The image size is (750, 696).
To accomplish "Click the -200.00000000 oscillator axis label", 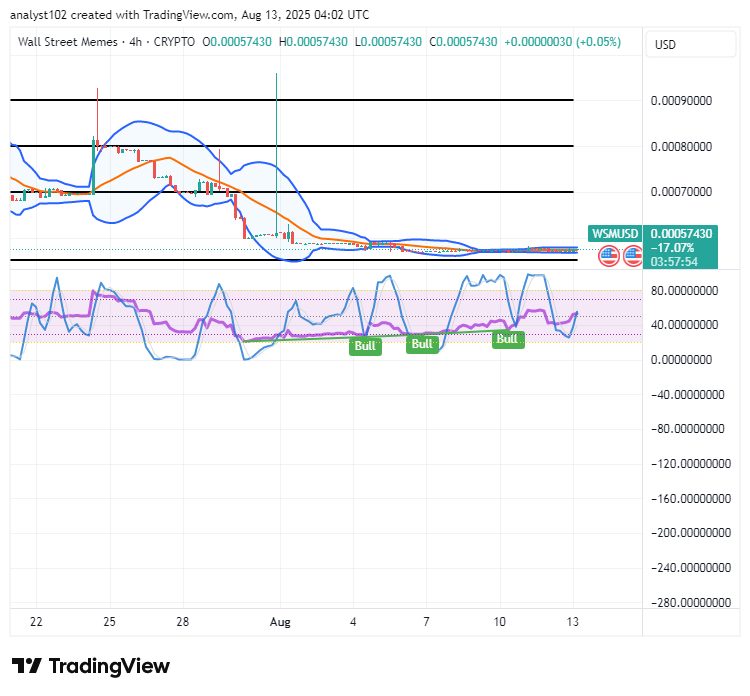I will [x=691, y=532].
